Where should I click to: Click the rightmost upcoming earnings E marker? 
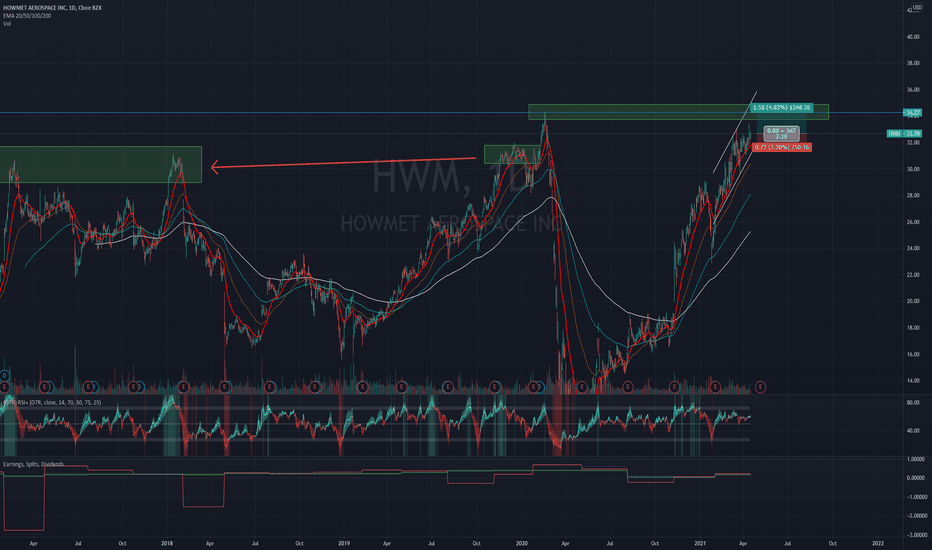[760, 387]
